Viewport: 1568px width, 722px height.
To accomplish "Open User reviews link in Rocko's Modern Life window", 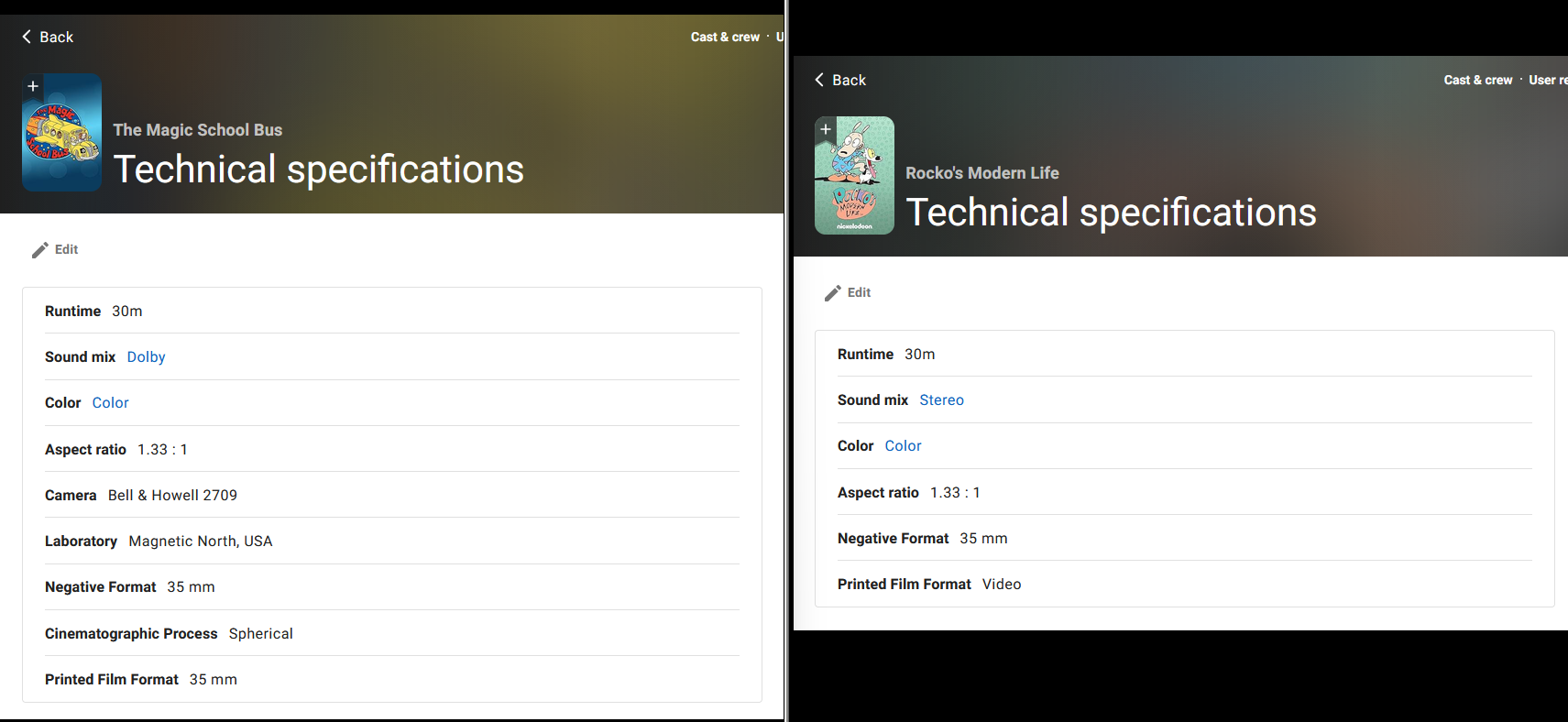I will (1548, 81).
